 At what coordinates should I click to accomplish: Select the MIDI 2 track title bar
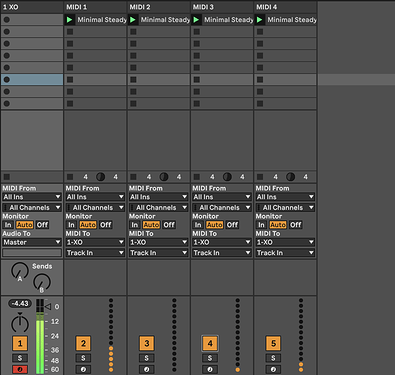[159, 7]
